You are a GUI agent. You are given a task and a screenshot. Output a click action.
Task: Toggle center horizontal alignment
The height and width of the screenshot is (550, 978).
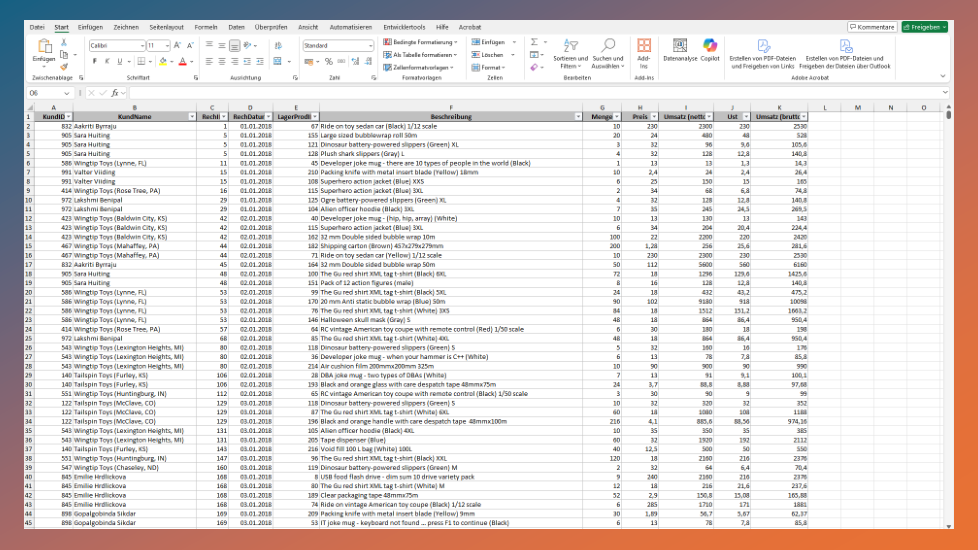pos(222,61)
